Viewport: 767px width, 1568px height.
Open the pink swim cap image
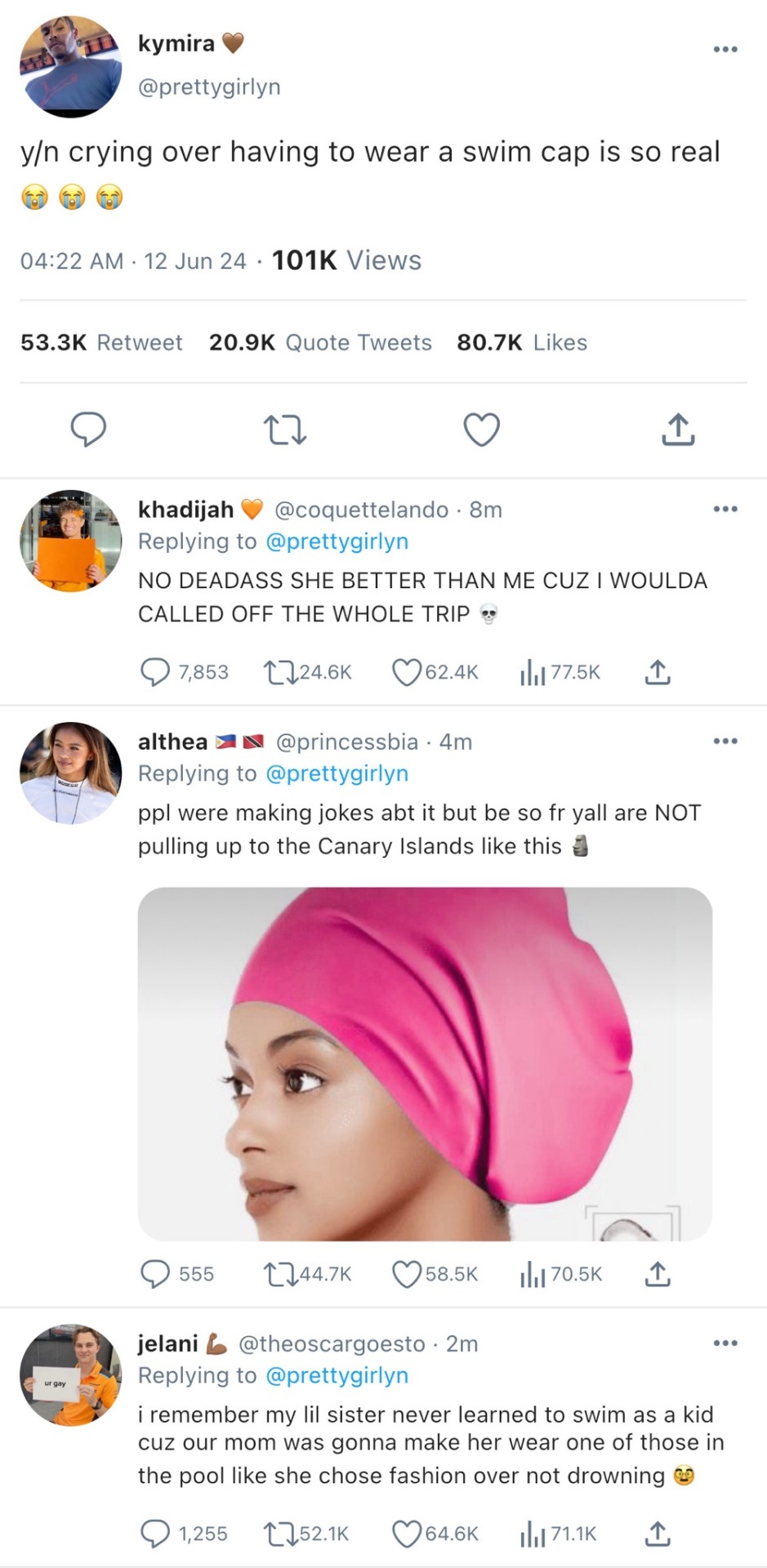point(425,1063)
